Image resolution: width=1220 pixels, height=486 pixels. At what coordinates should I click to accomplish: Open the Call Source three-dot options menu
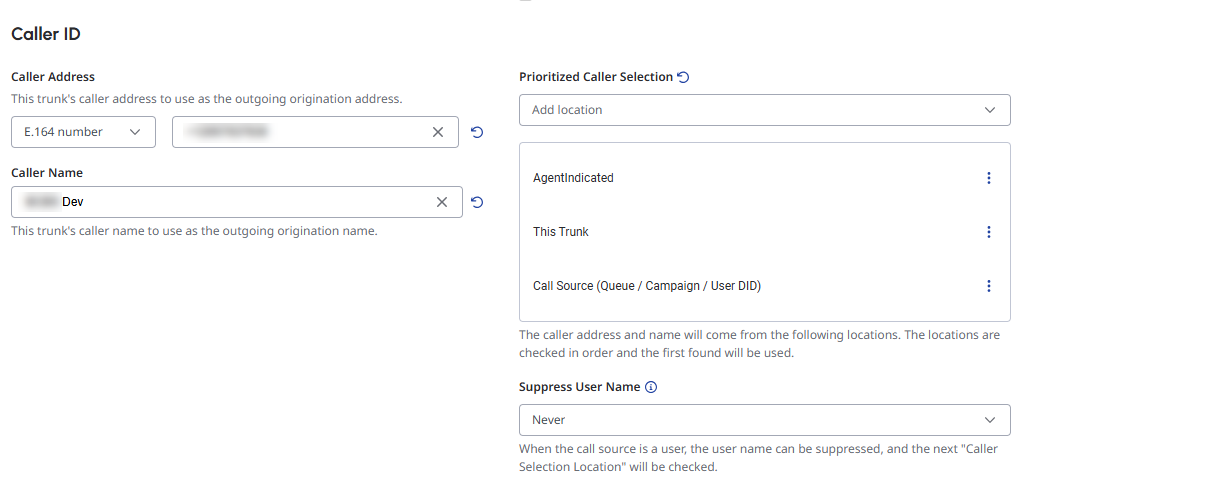click(x=989, y=286)
